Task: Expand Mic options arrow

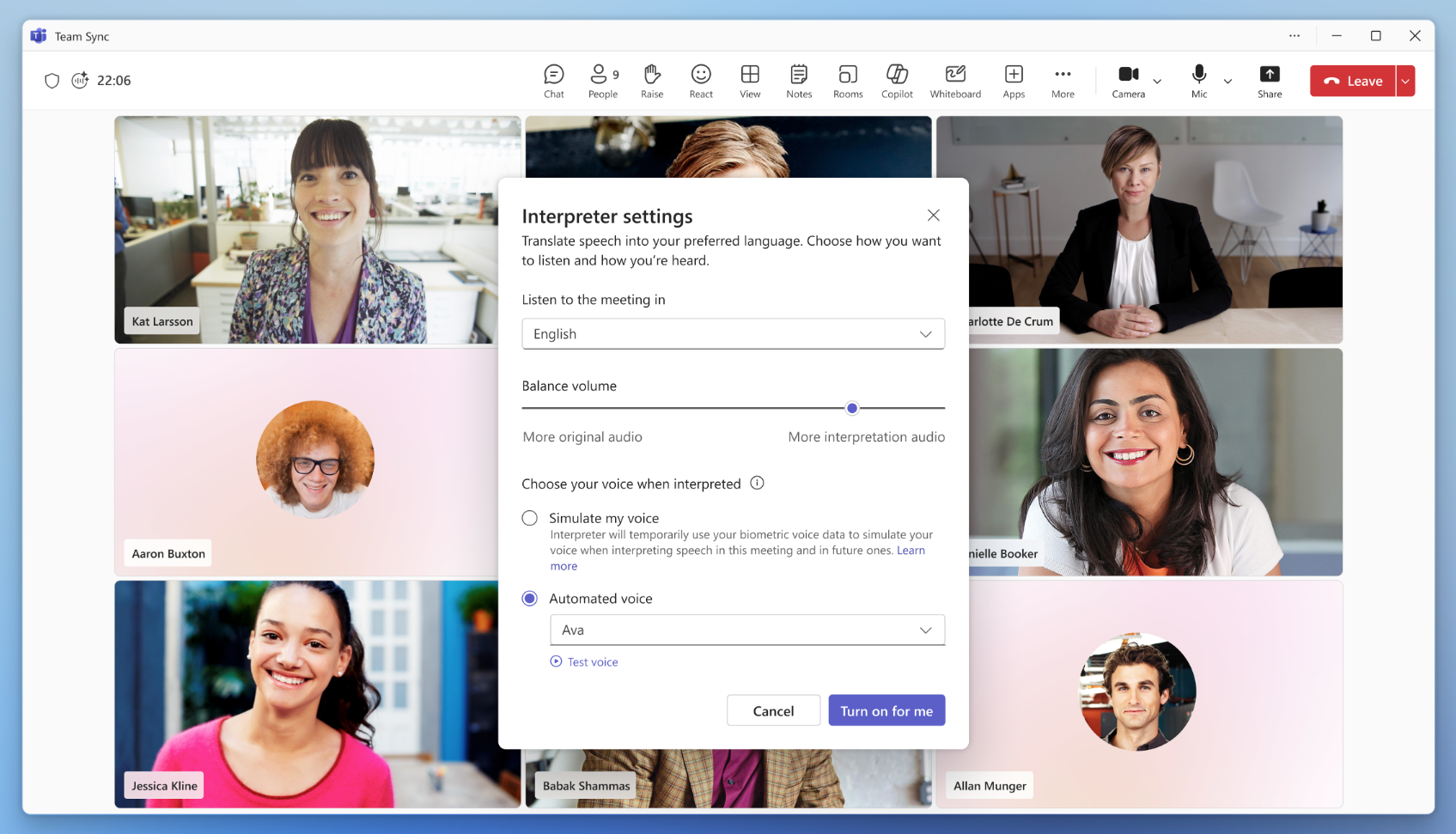Action: click(x=1228, y=82)
